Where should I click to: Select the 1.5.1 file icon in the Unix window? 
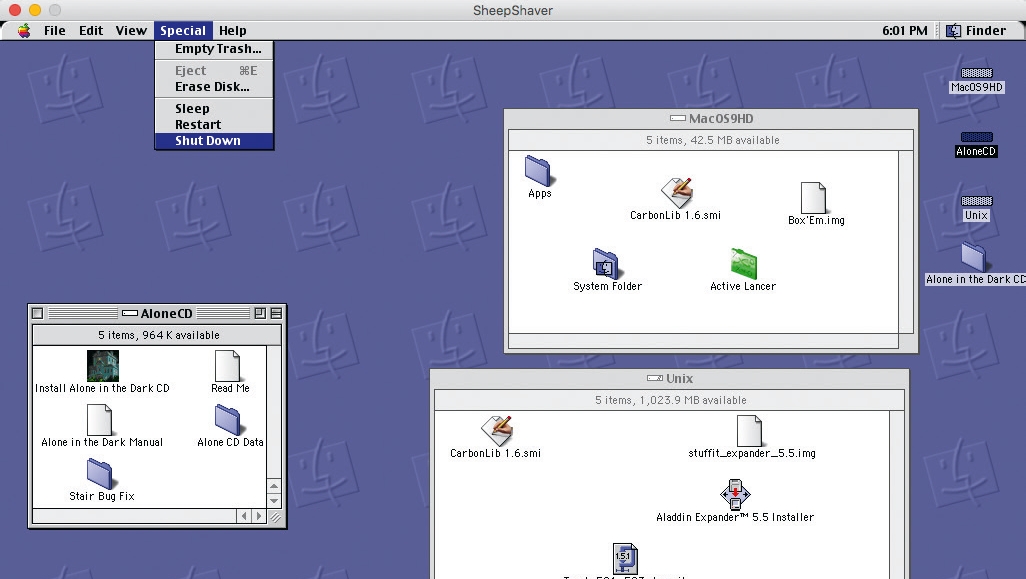625,559
